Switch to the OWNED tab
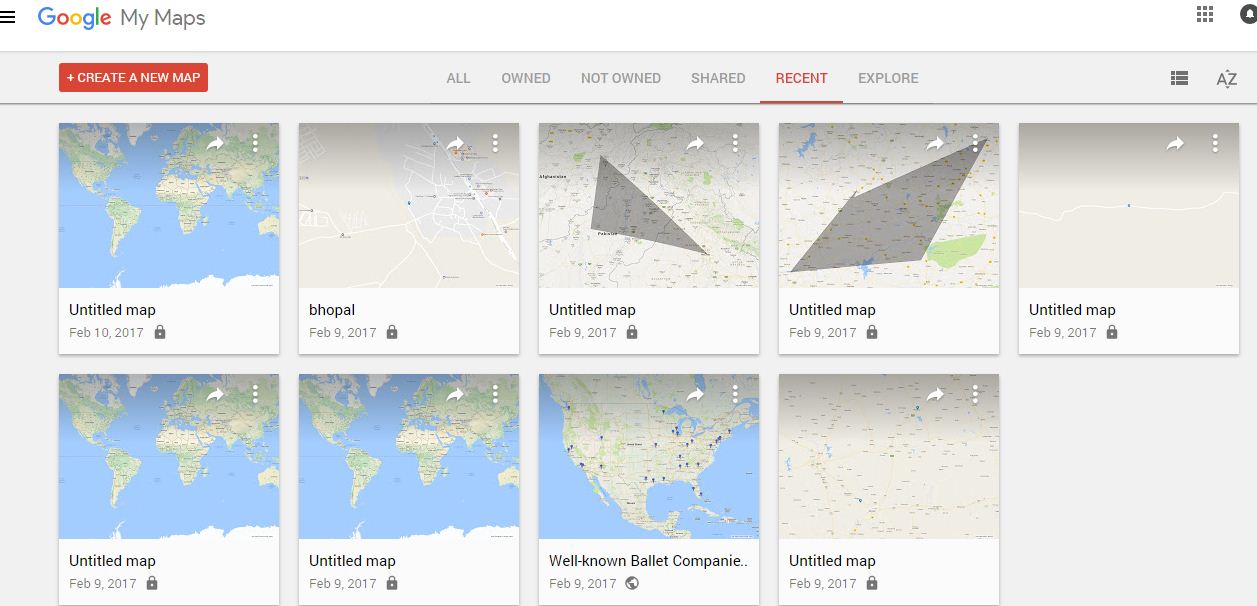The image size is (1257, 606). pos(526,78)
